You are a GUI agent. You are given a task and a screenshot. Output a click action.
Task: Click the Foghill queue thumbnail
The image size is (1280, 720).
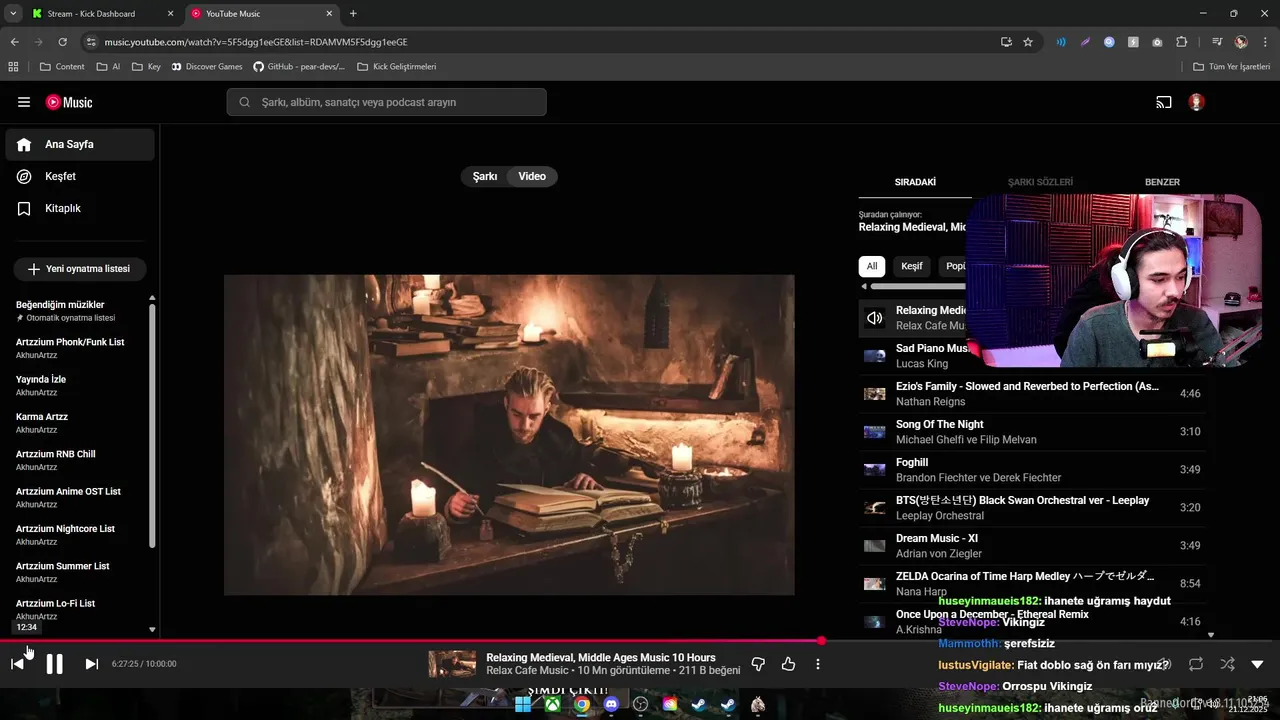point(875,470)
